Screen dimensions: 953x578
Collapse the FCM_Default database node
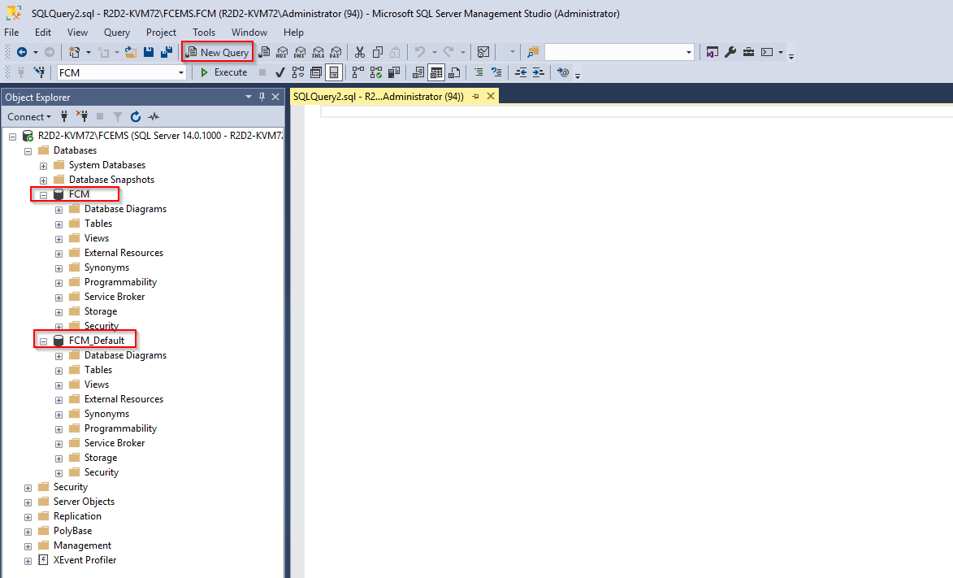[43, 342]
